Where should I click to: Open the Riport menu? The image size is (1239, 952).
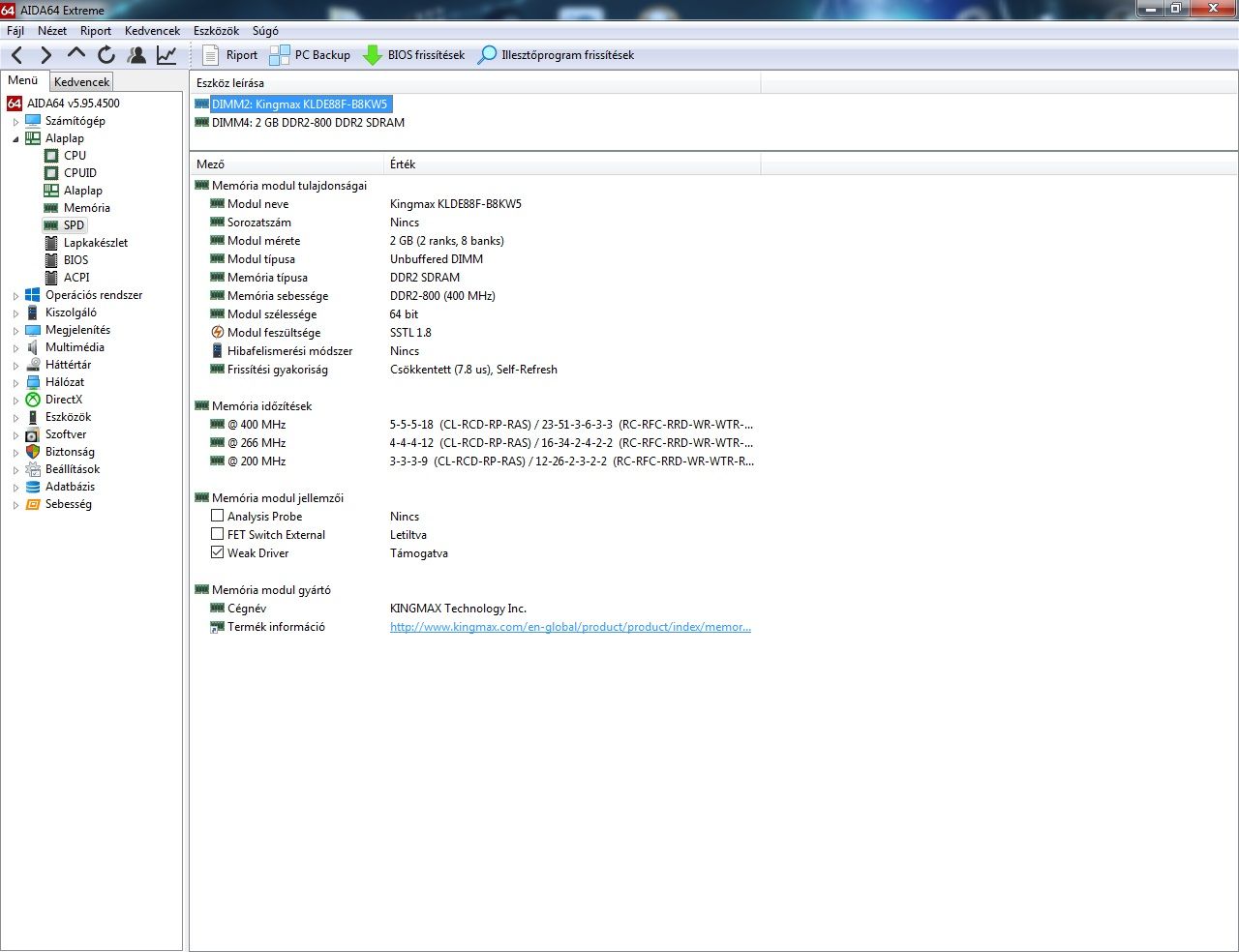click(x=96, y=30)
